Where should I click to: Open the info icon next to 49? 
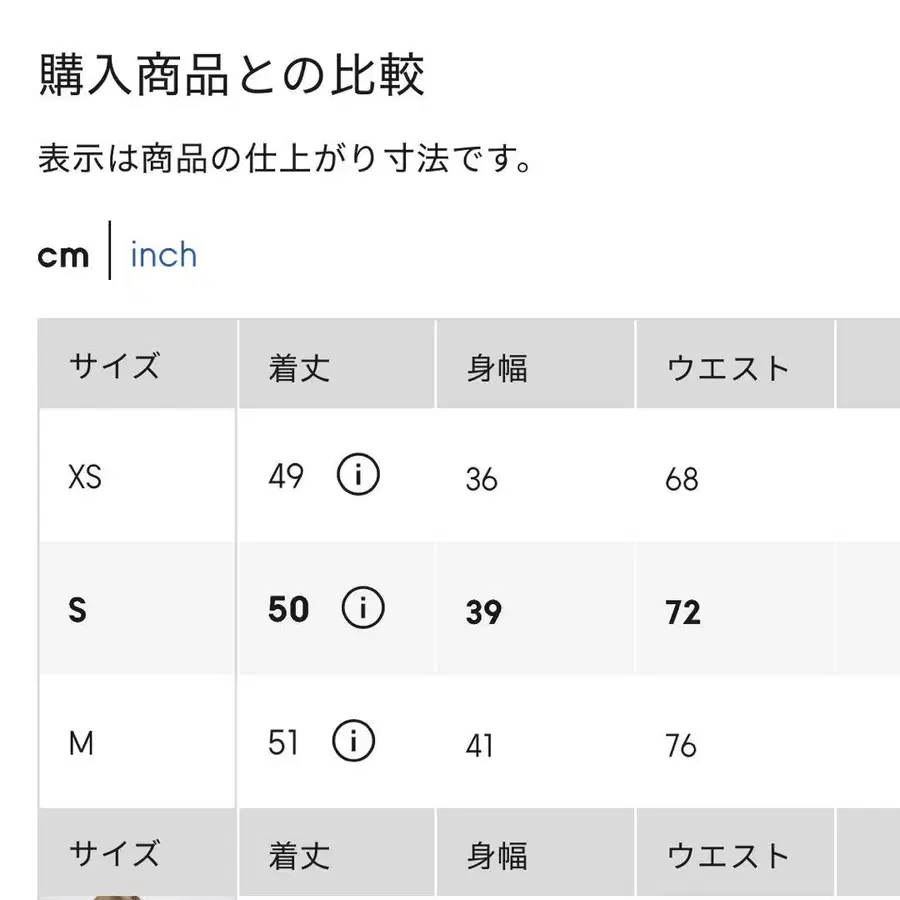[358, 477]
